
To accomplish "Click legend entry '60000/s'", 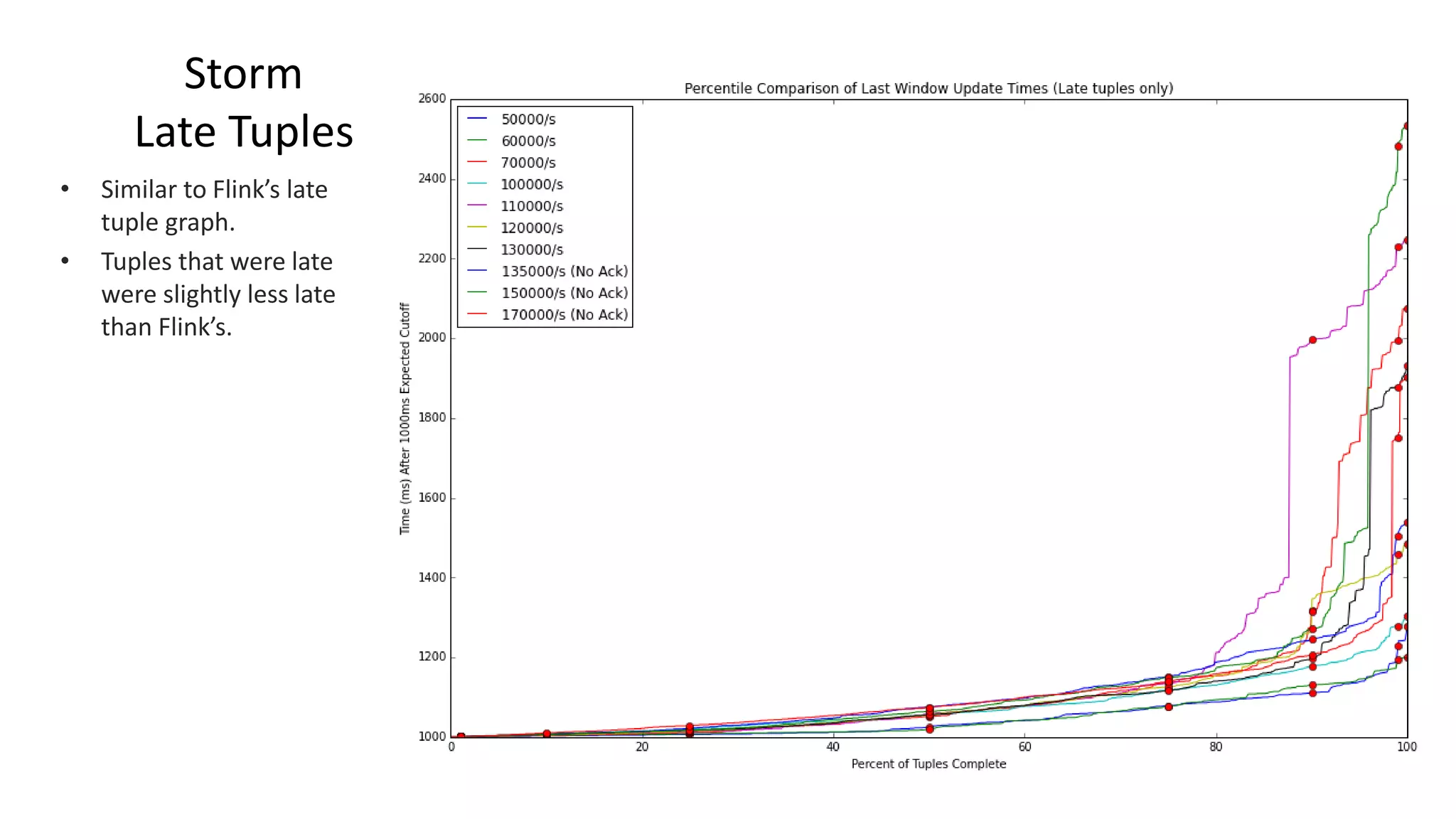I will (528, 141).
